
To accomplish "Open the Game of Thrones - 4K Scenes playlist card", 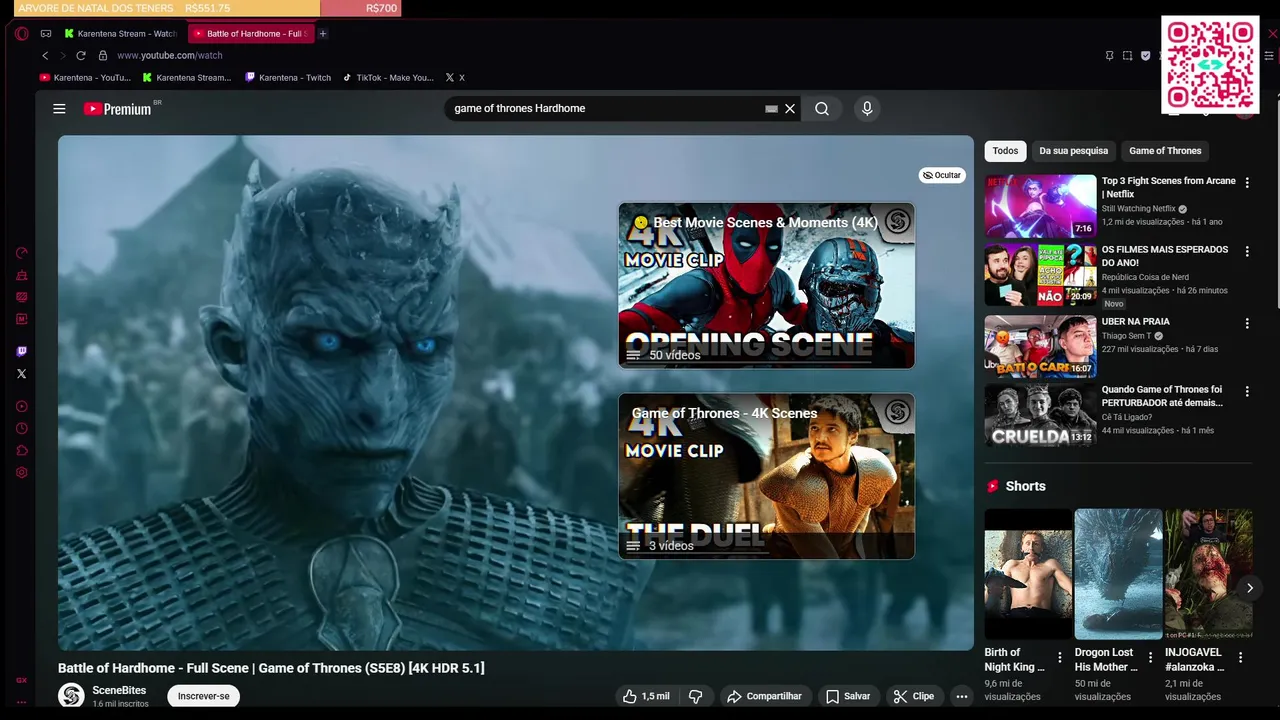I will [x=766, y=476].
